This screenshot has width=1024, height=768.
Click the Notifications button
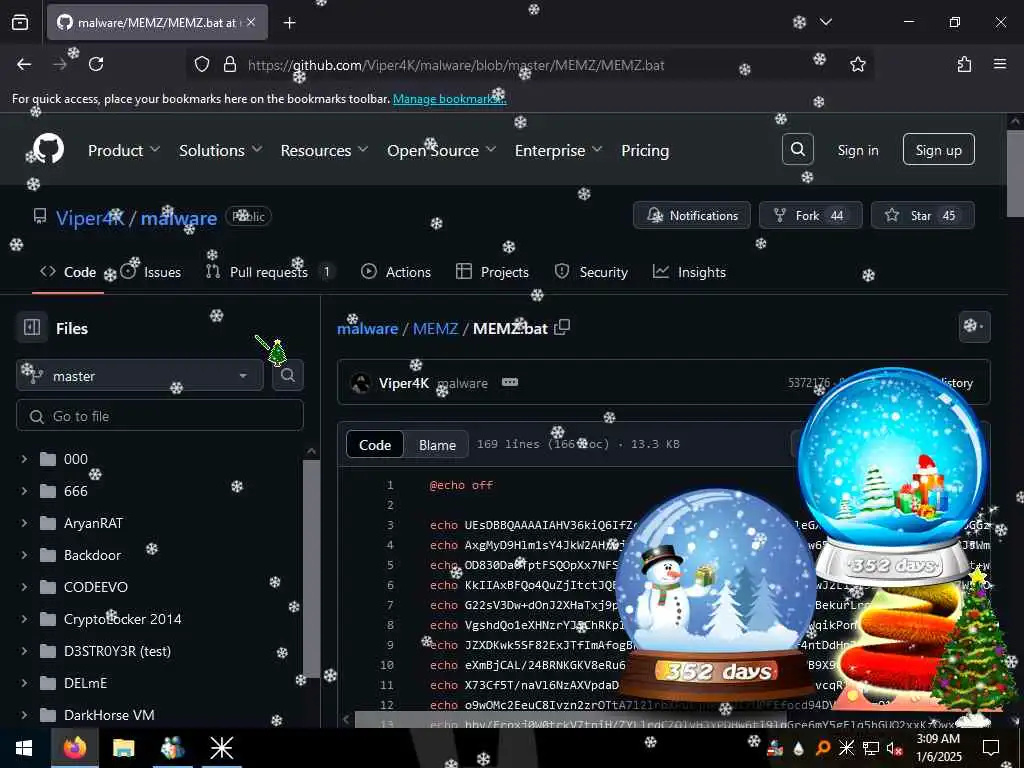[692, 216]
